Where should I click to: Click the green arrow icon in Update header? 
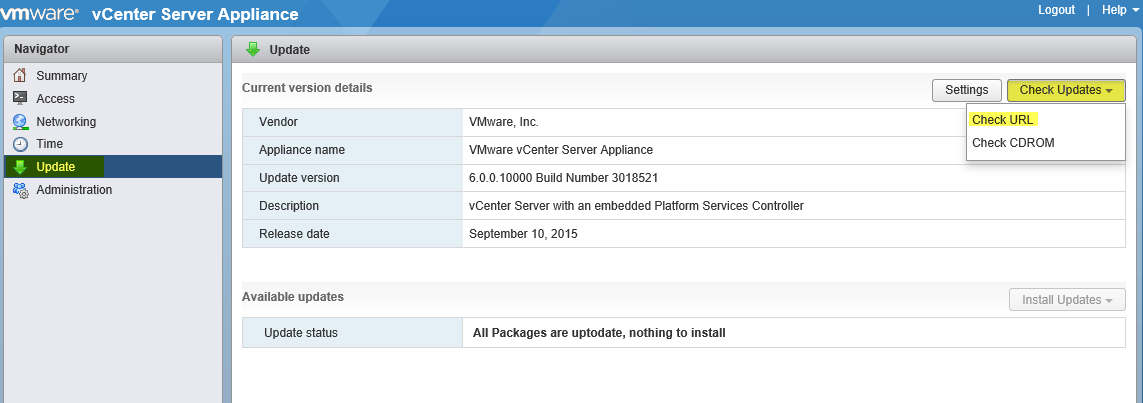253,50
